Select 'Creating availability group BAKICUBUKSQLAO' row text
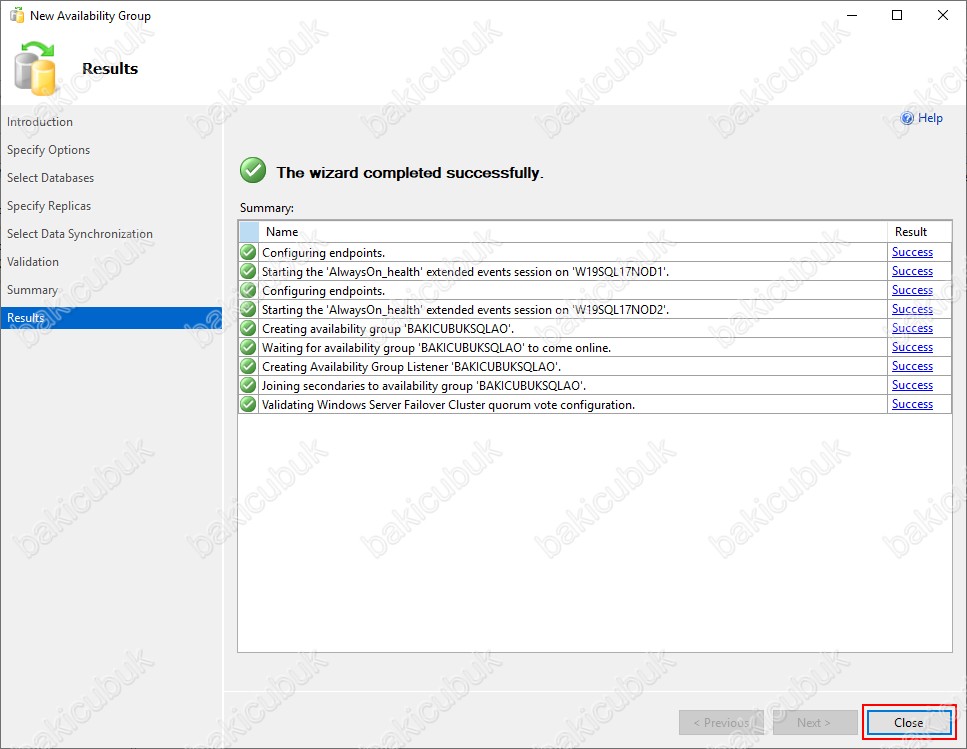The height and width of the screenshot is (749, 967). (x=388, y=329)
